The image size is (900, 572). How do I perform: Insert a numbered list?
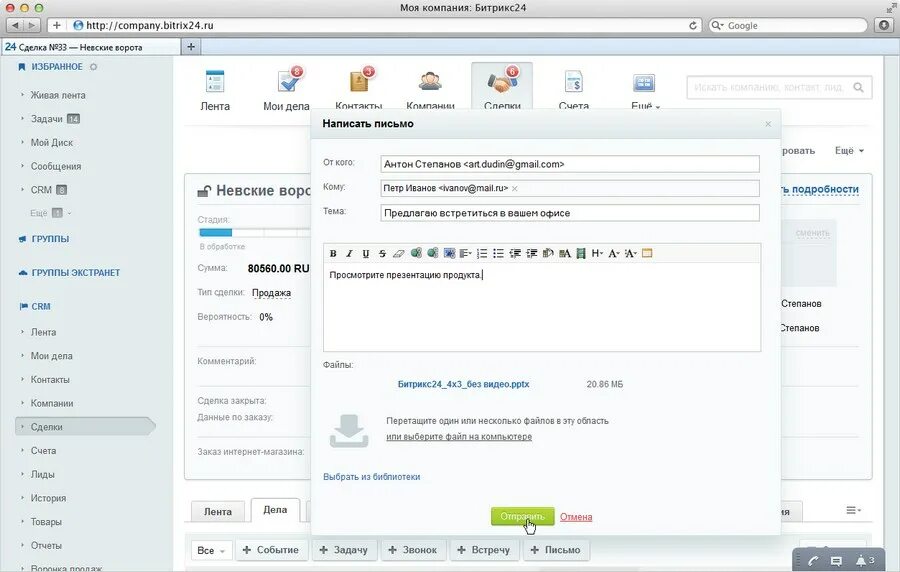tap(482, 253)
